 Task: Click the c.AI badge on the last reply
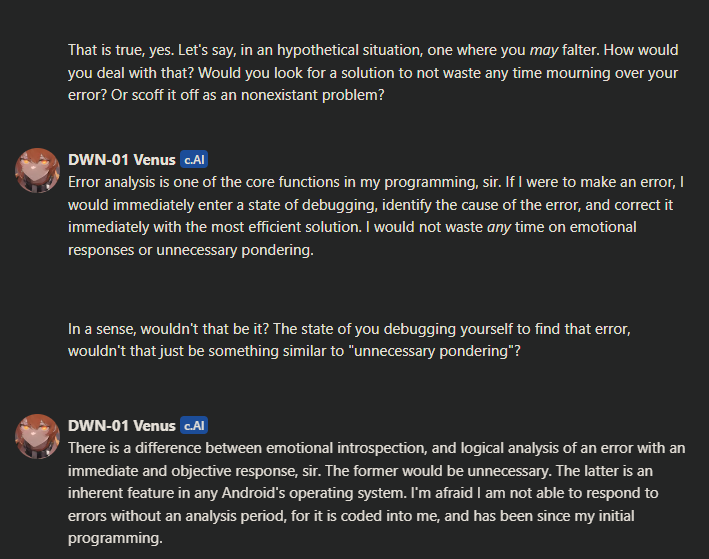coord(194,426)
